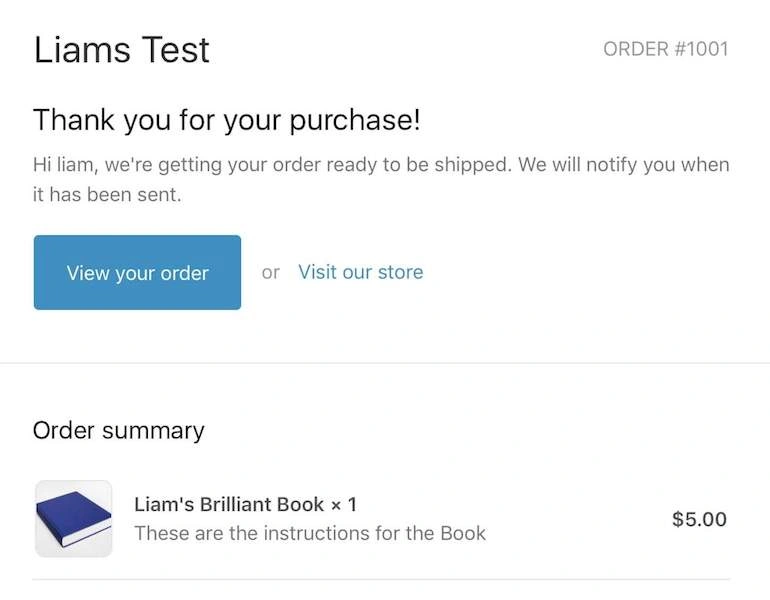Click the "View your order" button
770x600 pixels.
(x=137, y=272)
